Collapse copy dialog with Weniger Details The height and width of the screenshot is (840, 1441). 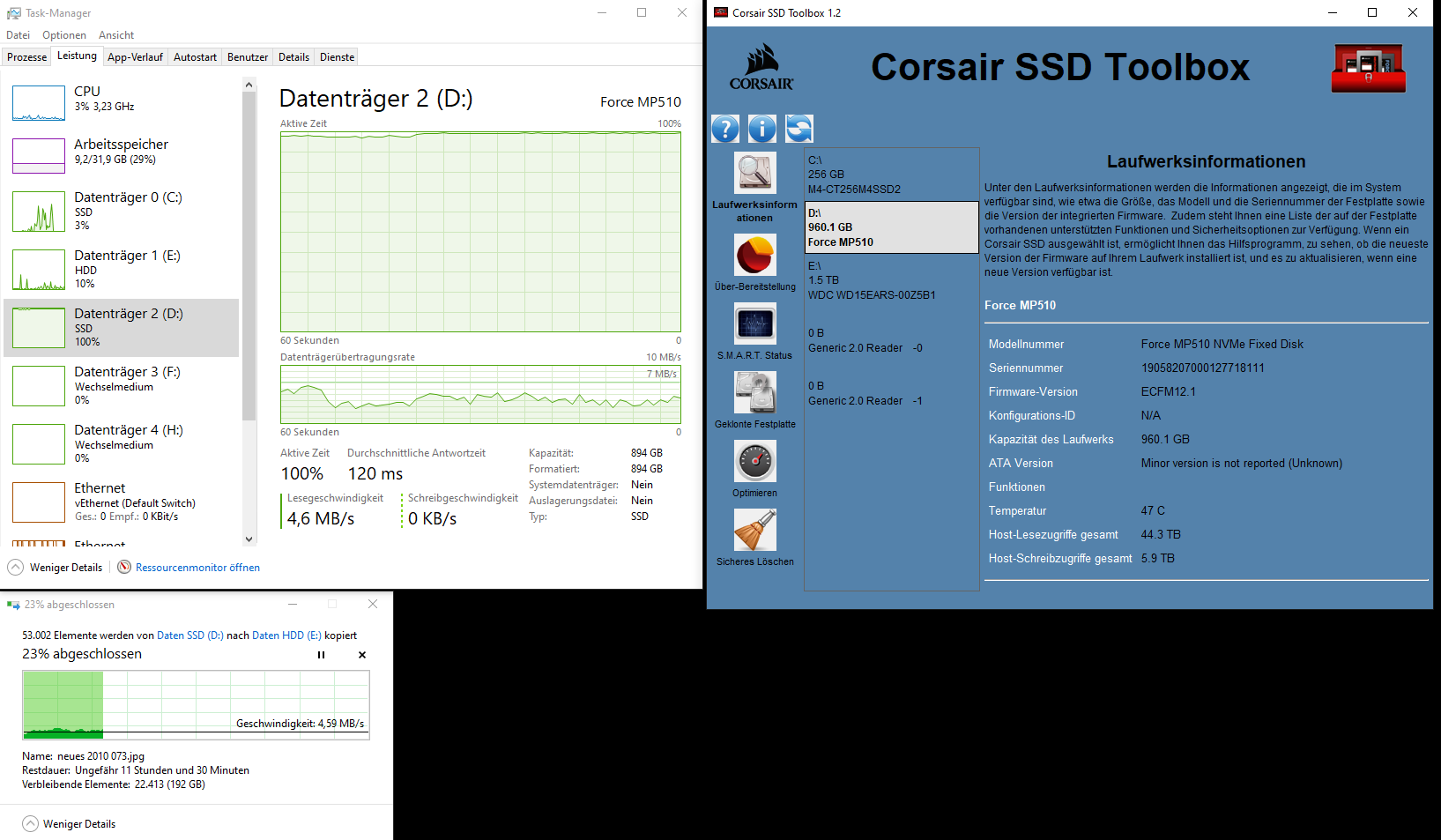coord(69,824)
